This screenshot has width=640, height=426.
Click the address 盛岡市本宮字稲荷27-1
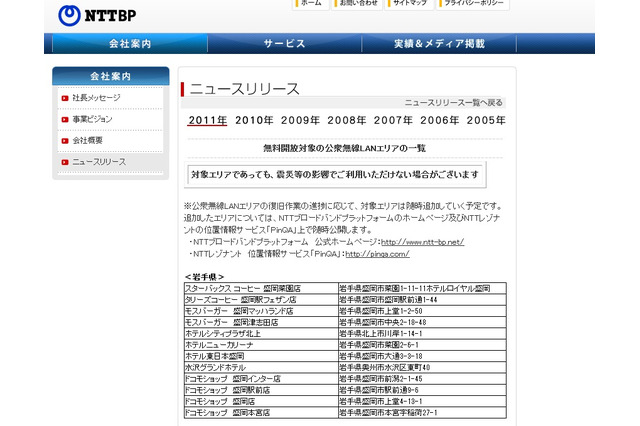[422, 413]
